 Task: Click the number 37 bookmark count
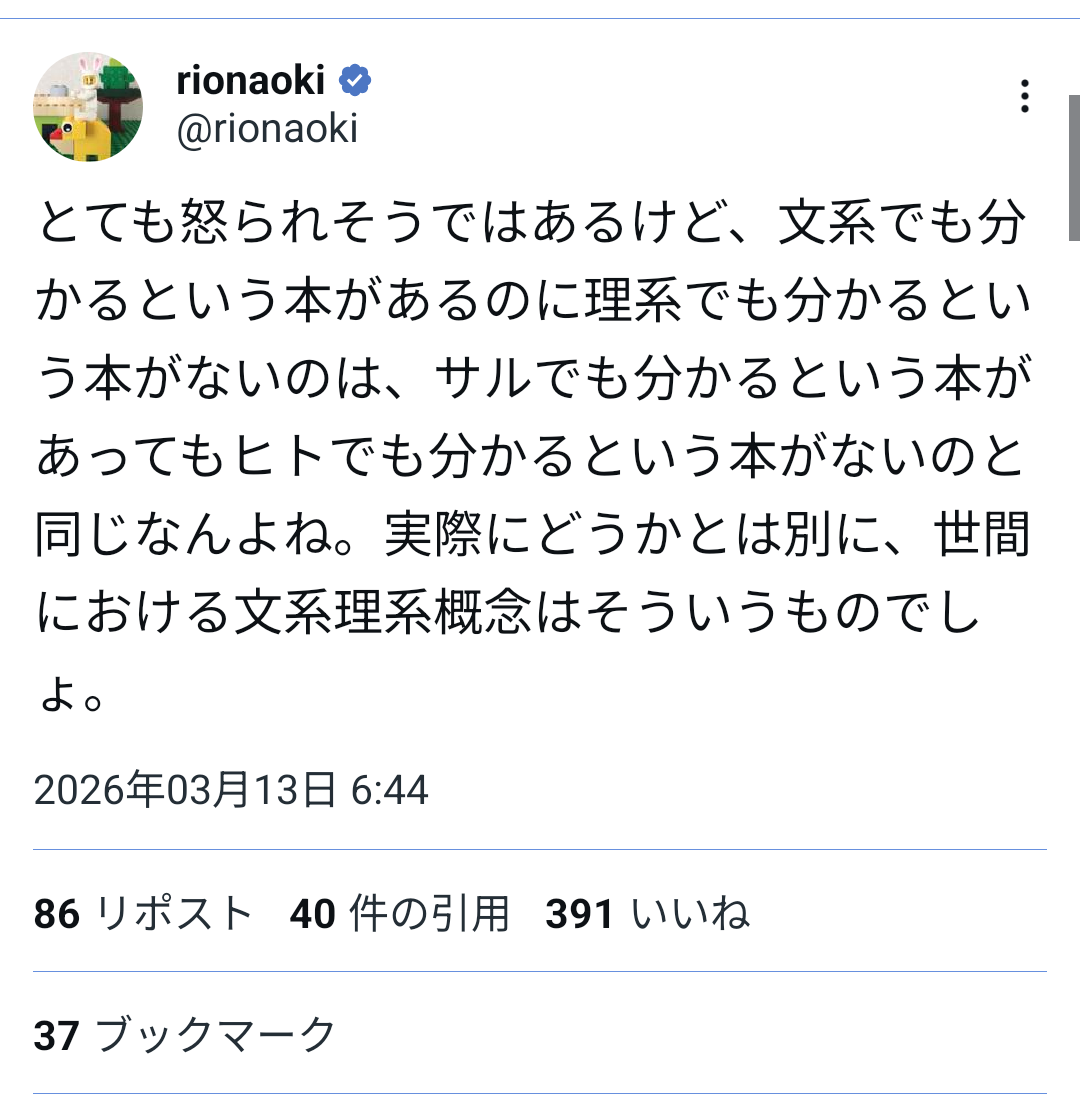click(x=56, y=1035)
